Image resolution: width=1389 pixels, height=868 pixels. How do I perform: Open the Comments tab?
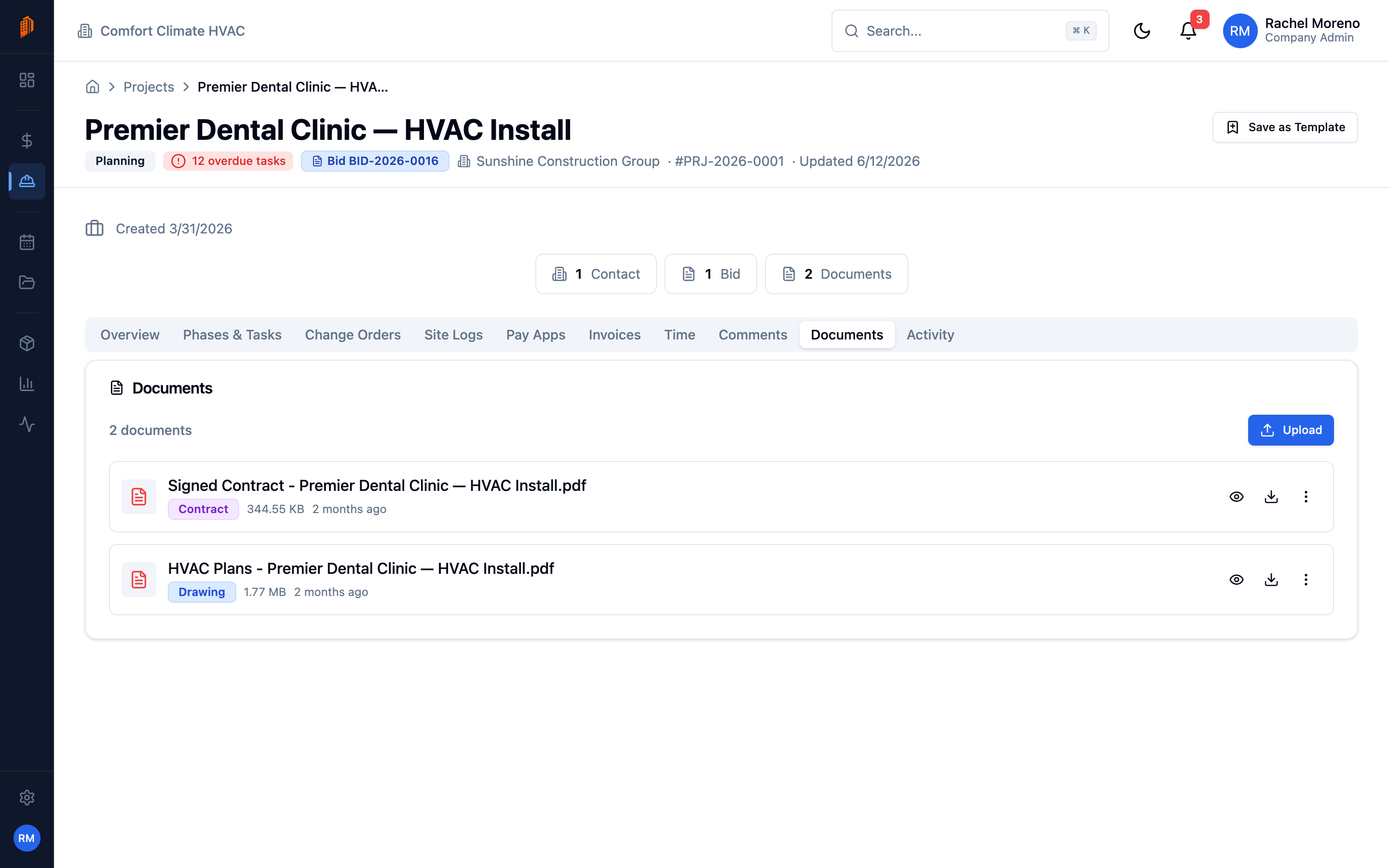(x=753, y=335)
